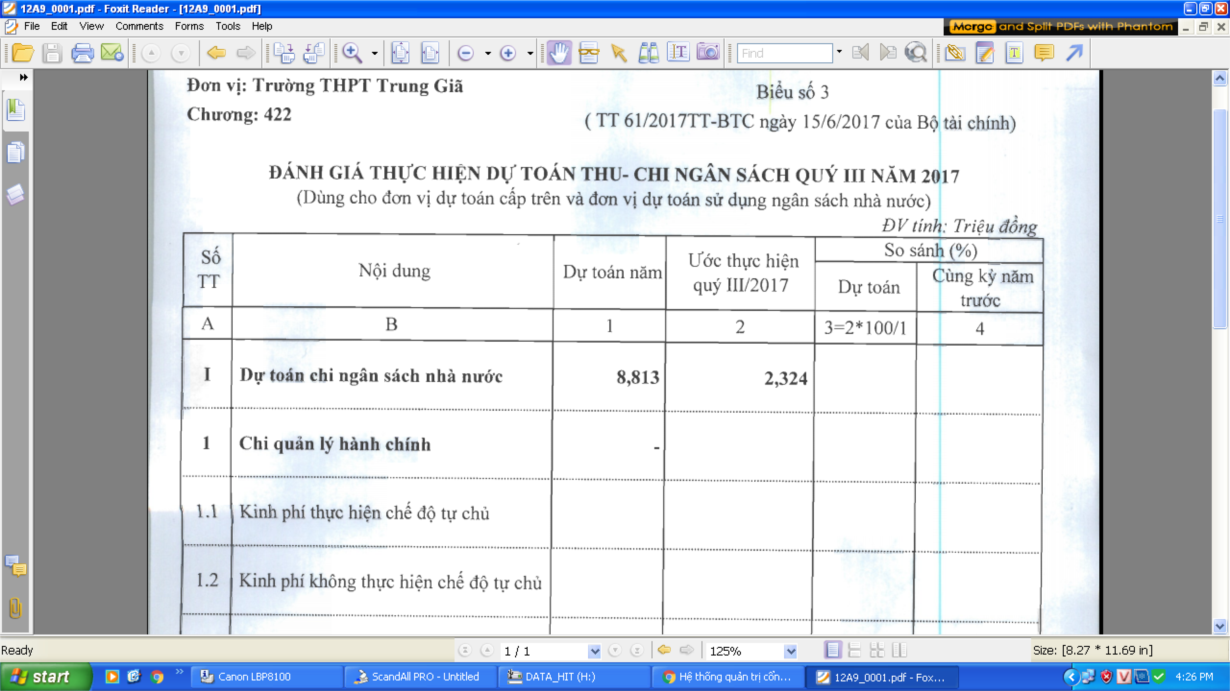
Task: Expand the page number 1 / 1 dropdown
Action: coord(594,652)
